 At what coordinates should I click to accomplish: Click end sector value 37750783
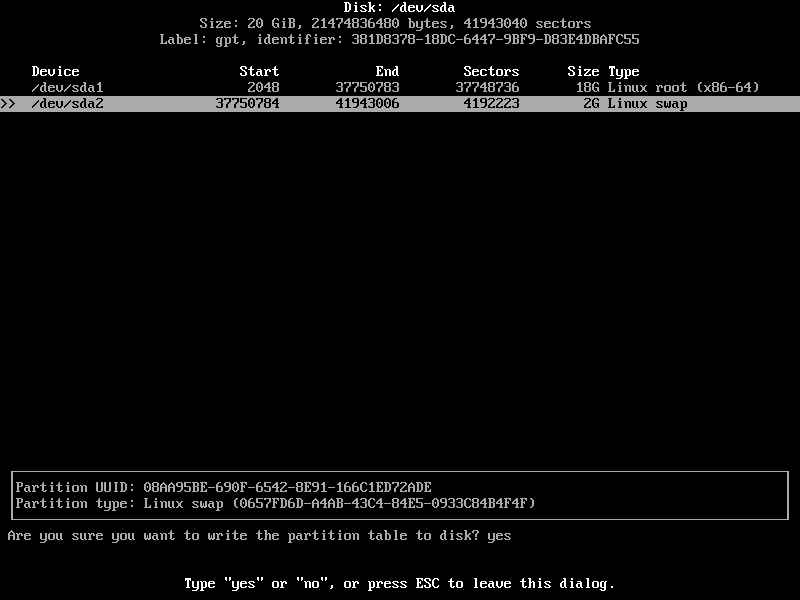[367, 87]
